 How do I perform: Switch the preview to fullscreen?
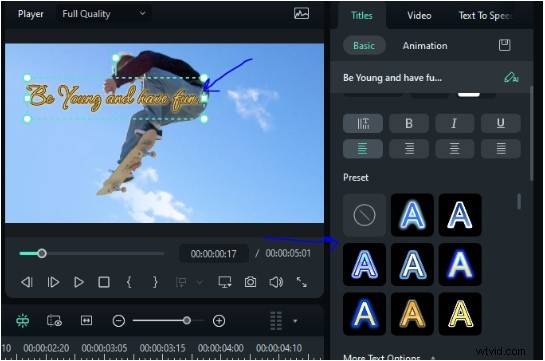point(301,282)
